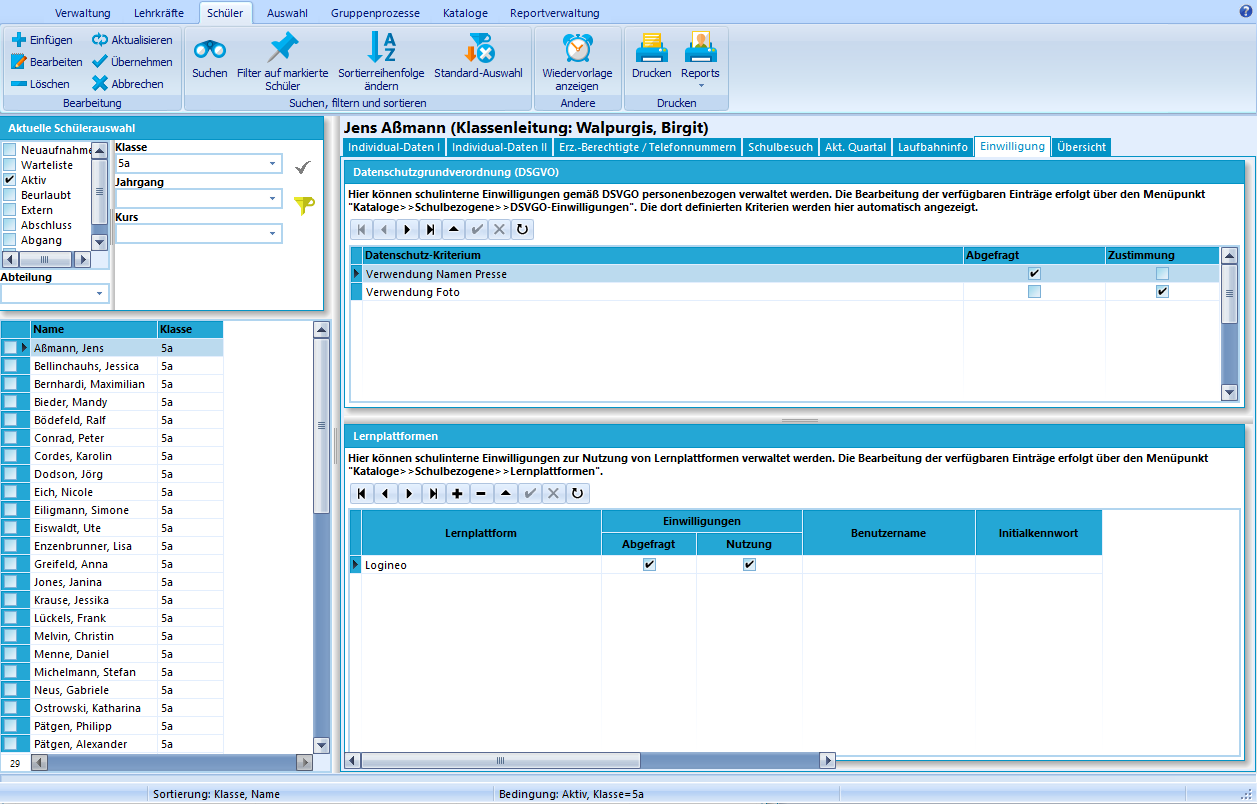Open the Klasse dropdown
The width and height of the screenshot is (1257, 804).
tap(273, 164)
